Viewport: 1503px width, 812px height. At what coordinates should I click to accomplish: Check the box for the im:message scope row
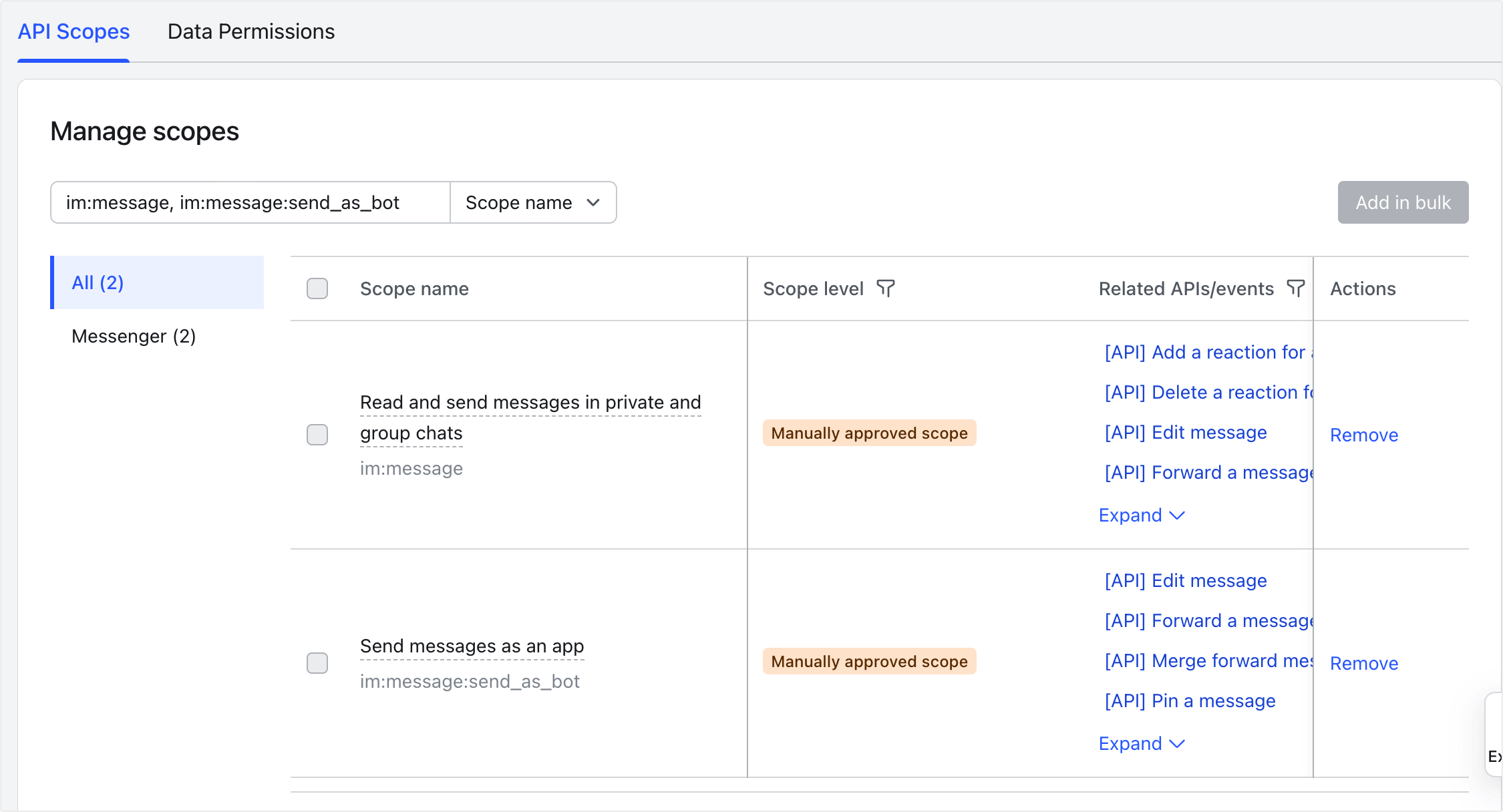pyautogui.click(x=317, y=435)
